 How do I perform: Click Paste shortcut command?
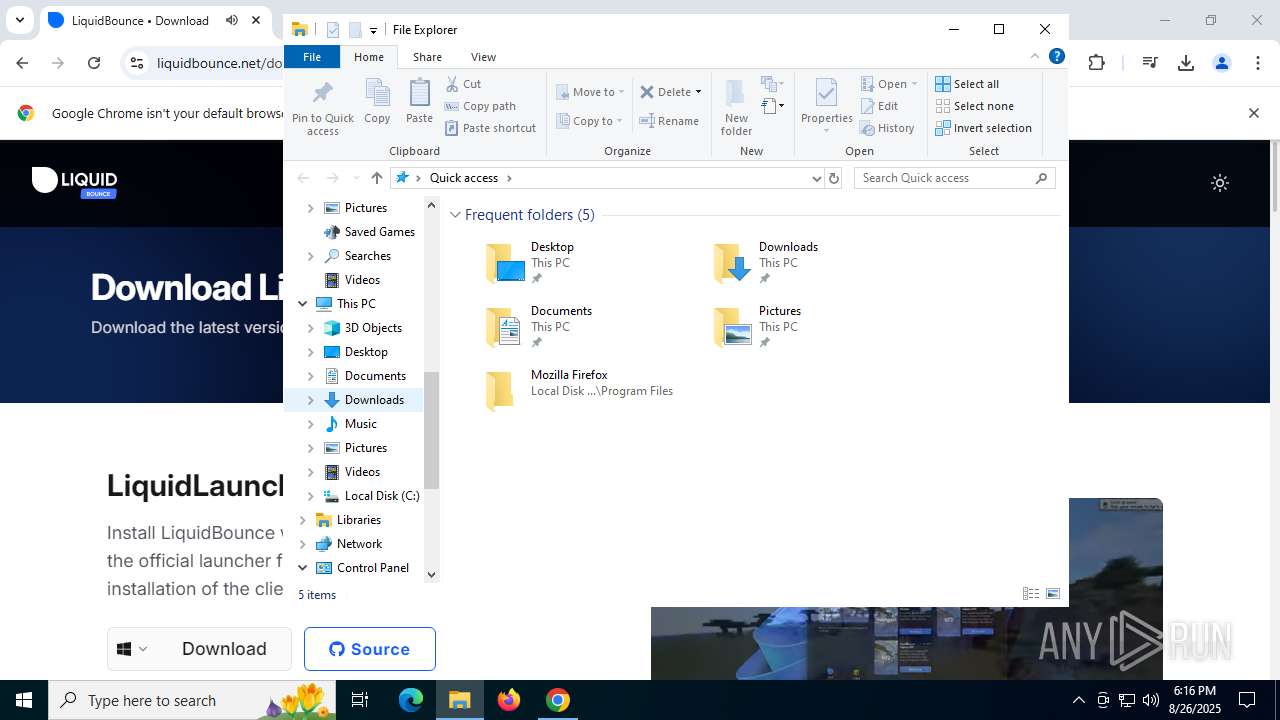[490, 128]
